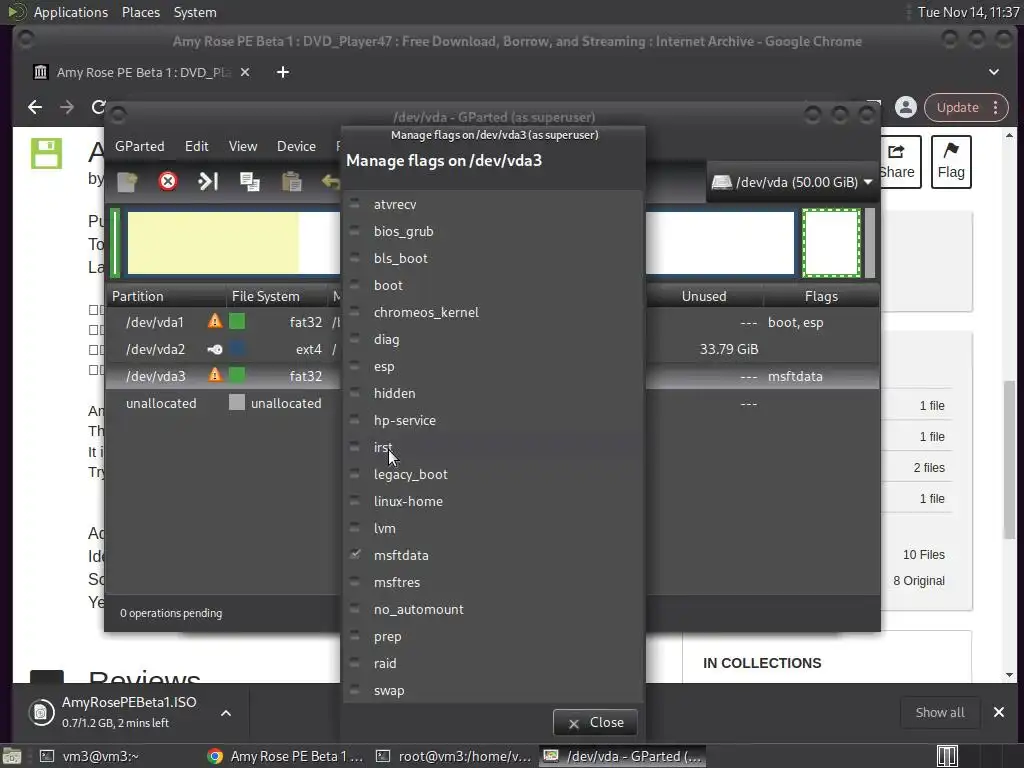Click the warning icon on /dev/vda1
This screenshot has width=1024, height=768.
point(214,321)
